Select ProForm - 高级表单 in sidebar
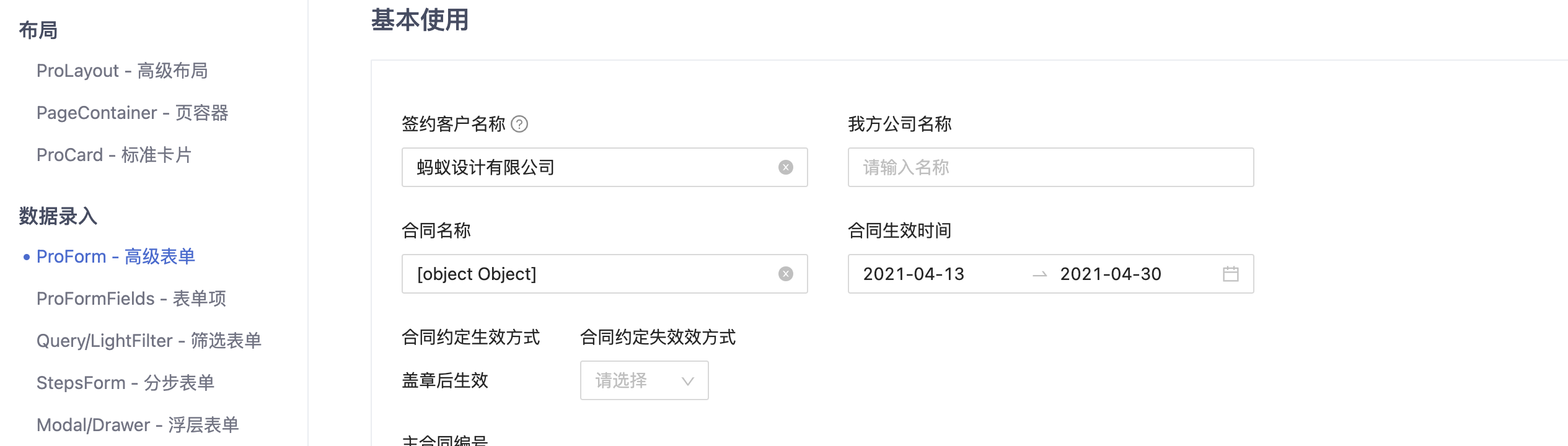 (116, 256)
